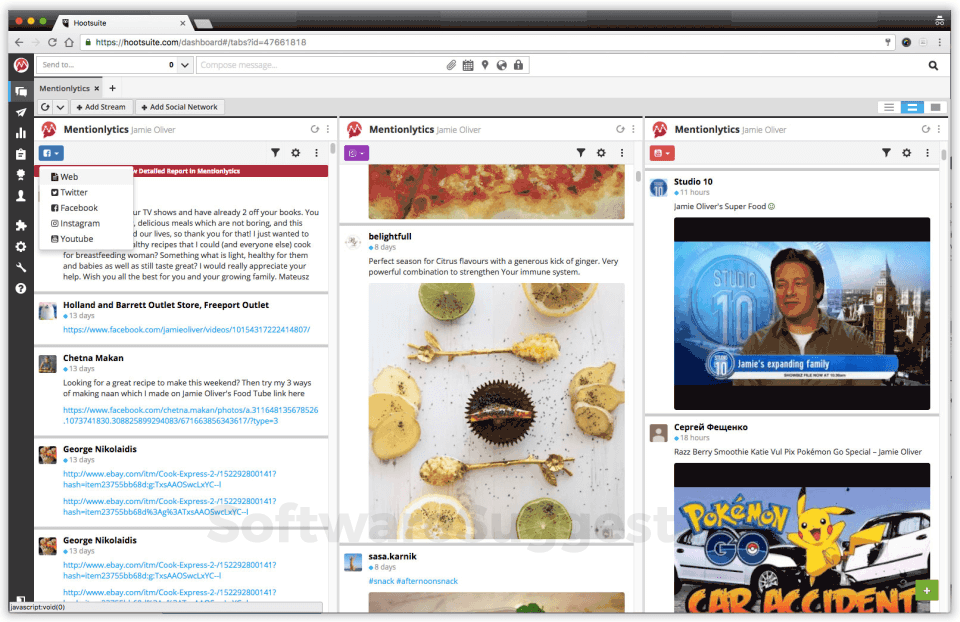Select Instagram from the source menu
This screenshot has width=960, height=622.
point(86,223)
